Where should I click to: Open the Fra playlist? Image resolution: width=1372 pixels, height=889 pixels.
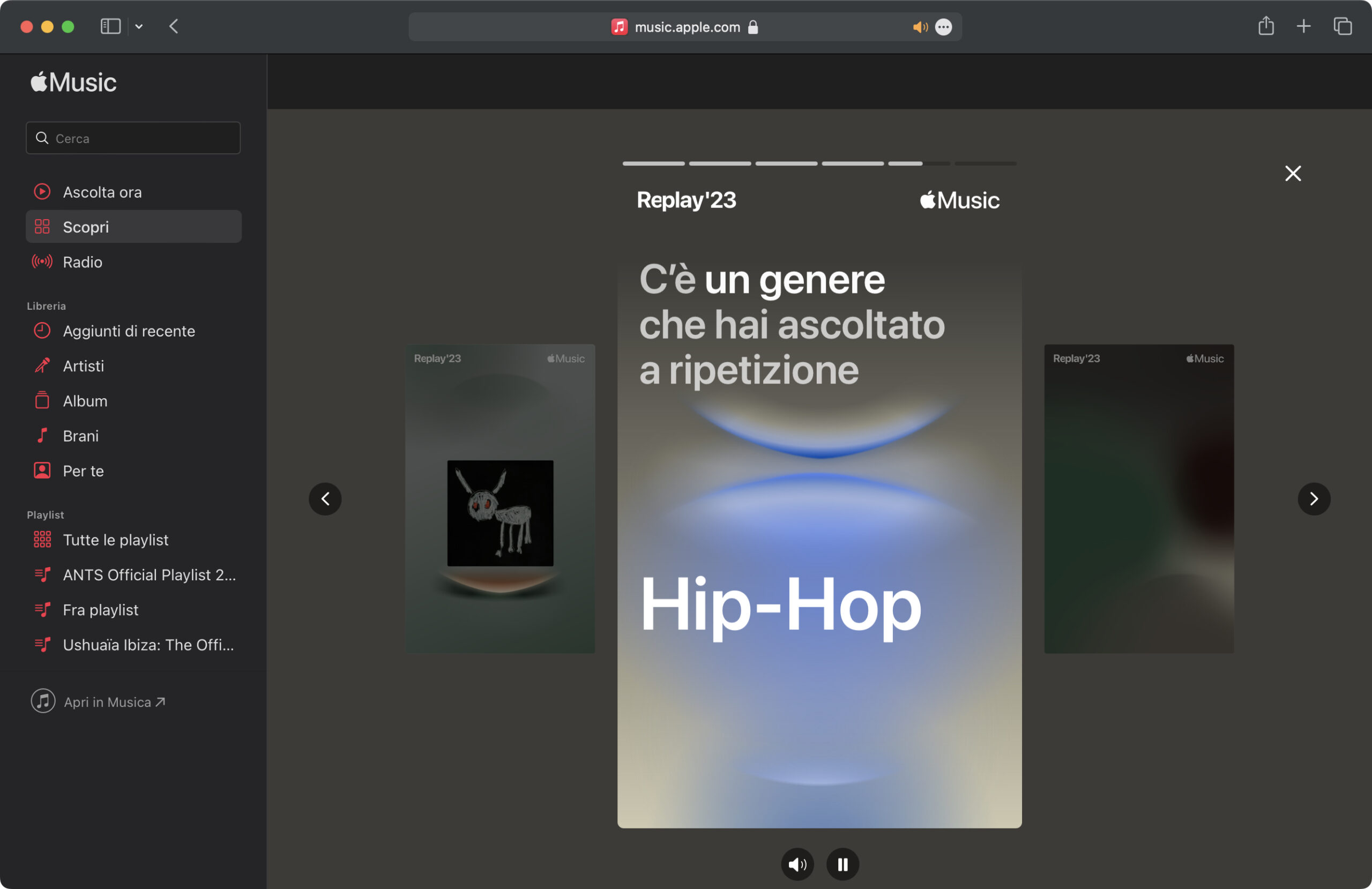(x=133, y=610)
